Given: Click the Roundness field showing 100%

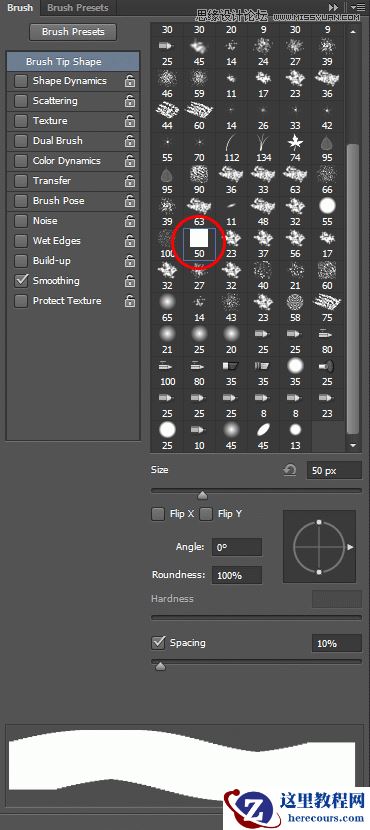Looking at the screenshot, I should [237, 575].
